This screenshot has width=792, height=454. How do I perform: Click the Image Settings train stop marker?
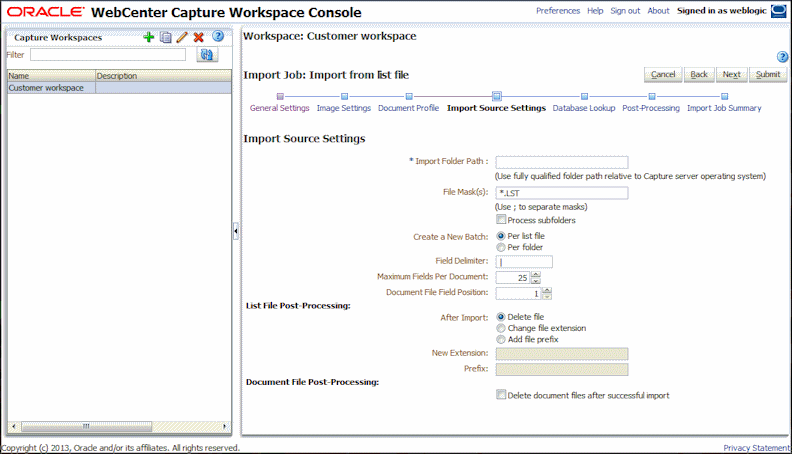pyautogui.click(x=344, y=96)
